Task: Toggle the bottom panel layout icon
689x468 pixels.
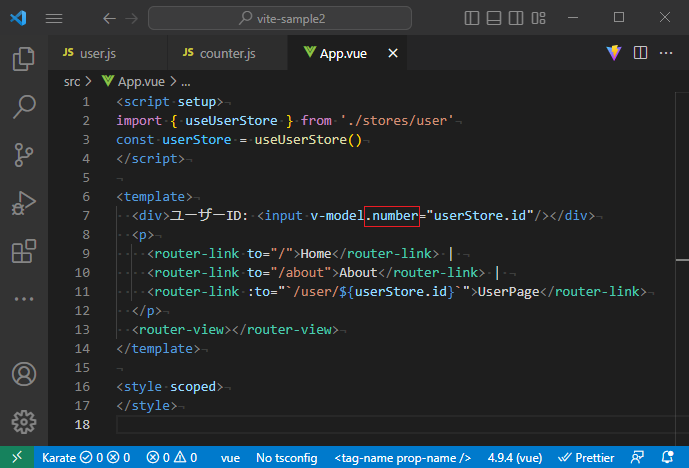Action: 494,18
